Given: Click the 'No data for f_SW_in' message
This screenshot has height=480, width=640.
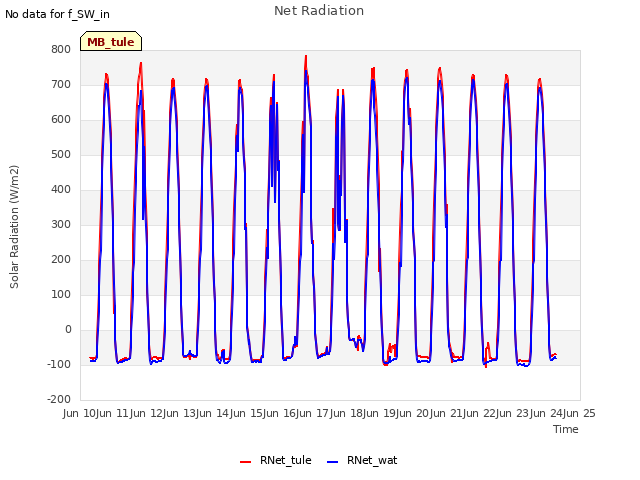Looking at the screenshot, I should pyautogui.click(x=57, y=14).
